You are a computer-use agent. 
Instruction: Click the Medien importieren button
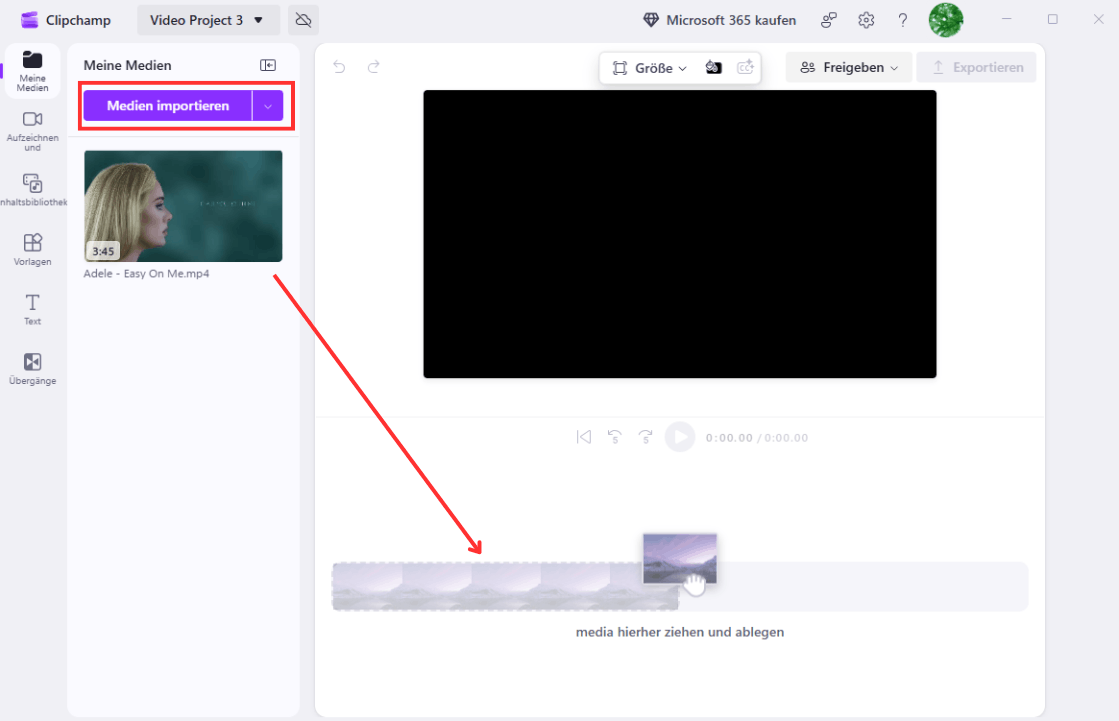pos(168,106)
